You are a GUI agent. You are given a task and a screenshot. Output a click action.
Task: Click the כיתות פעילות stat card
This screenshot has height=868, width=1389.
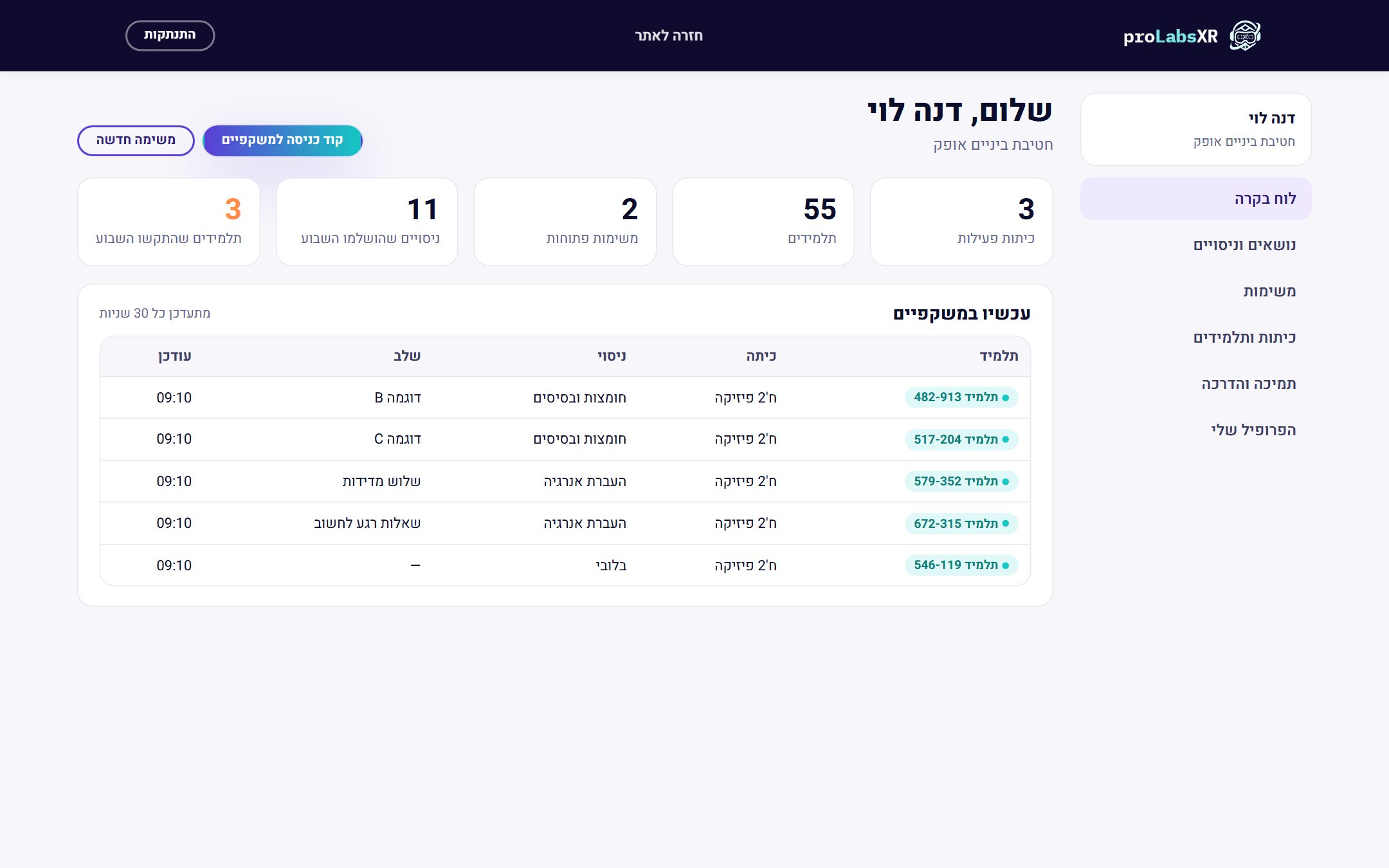coord(961,222)
